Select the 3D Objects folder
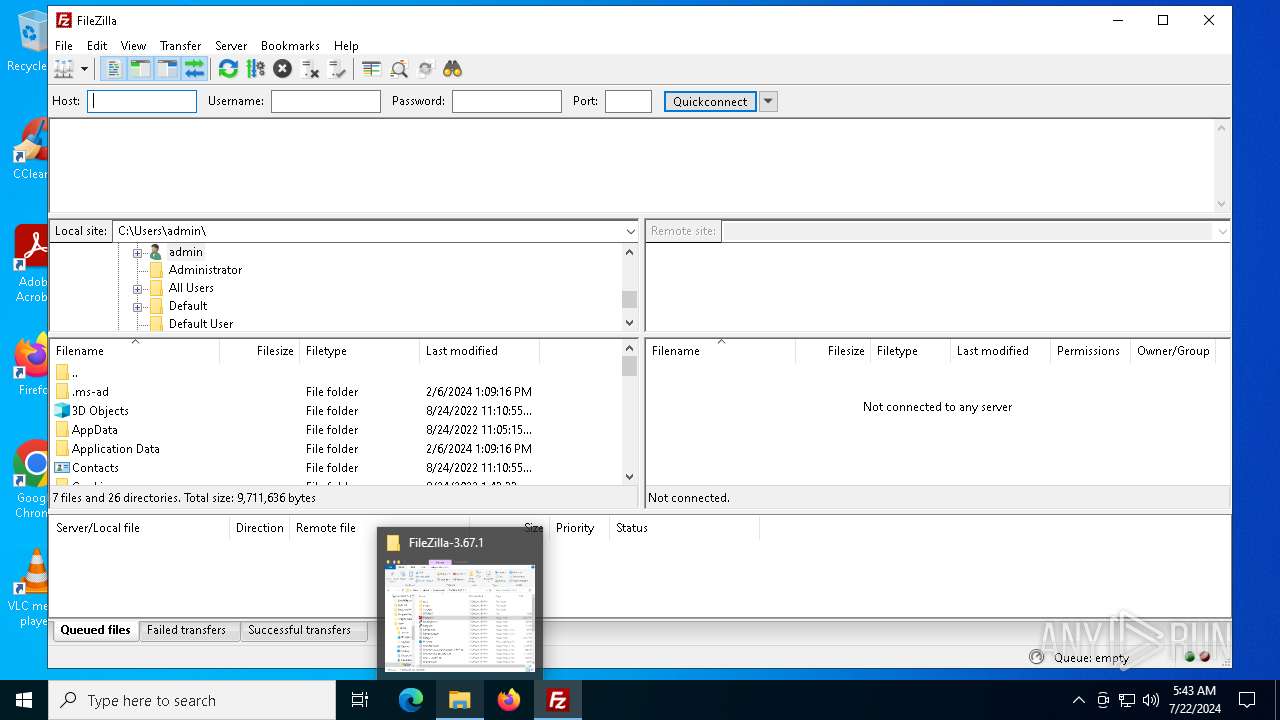Image resolution: width=1280 pixels, height=720 pixels. coord(336,411)
